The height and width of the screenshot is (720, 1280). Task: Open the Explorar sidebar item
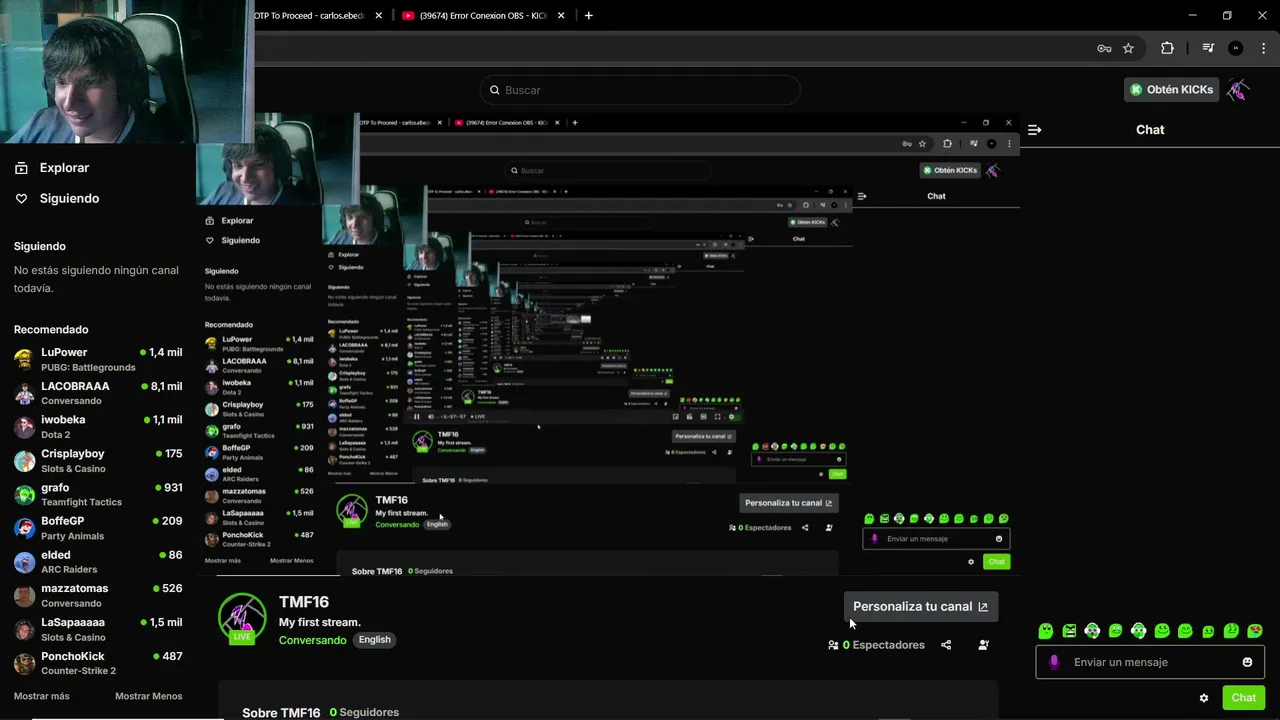(52, 168)
